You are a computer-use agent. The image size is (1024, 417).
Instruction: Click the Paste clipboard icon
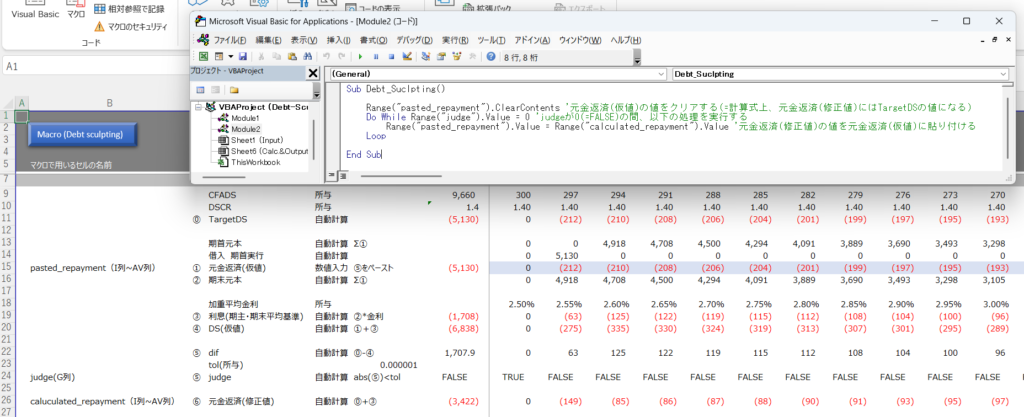(292, 57)
